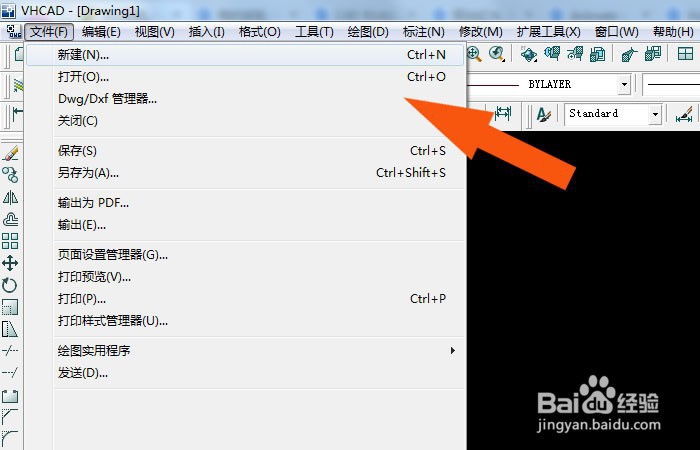Open the dimension style brush icon
Screen dimensions: 700x450
(684, 114)
